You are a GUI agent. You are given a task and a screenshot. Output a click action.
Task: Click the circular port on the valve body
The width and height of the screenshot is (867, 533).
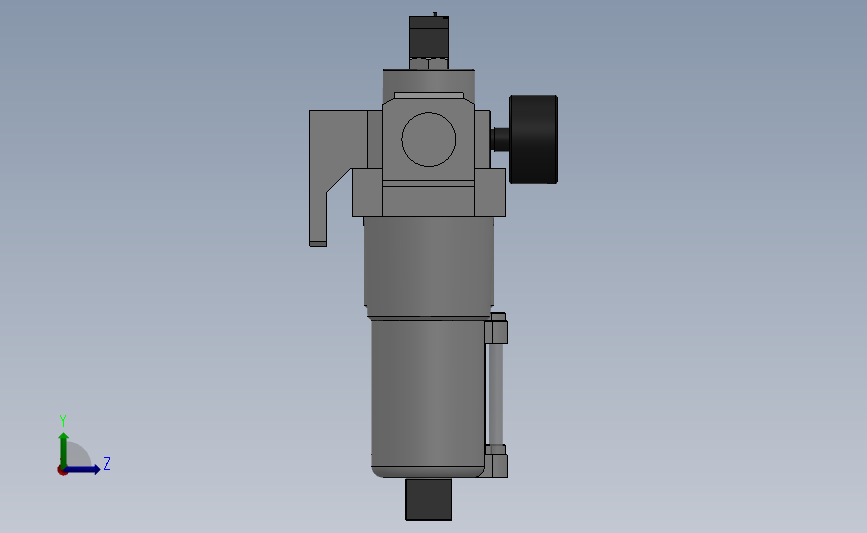tap(429, 139)
